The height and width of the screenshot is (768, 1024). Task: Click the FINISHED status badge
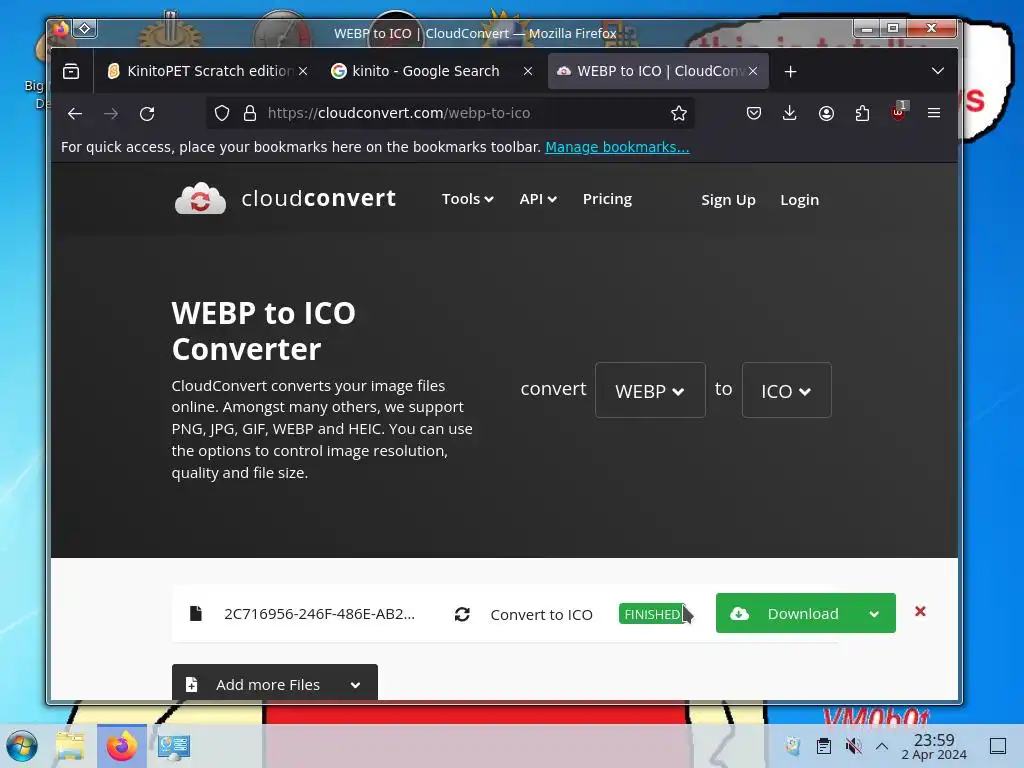652,614
